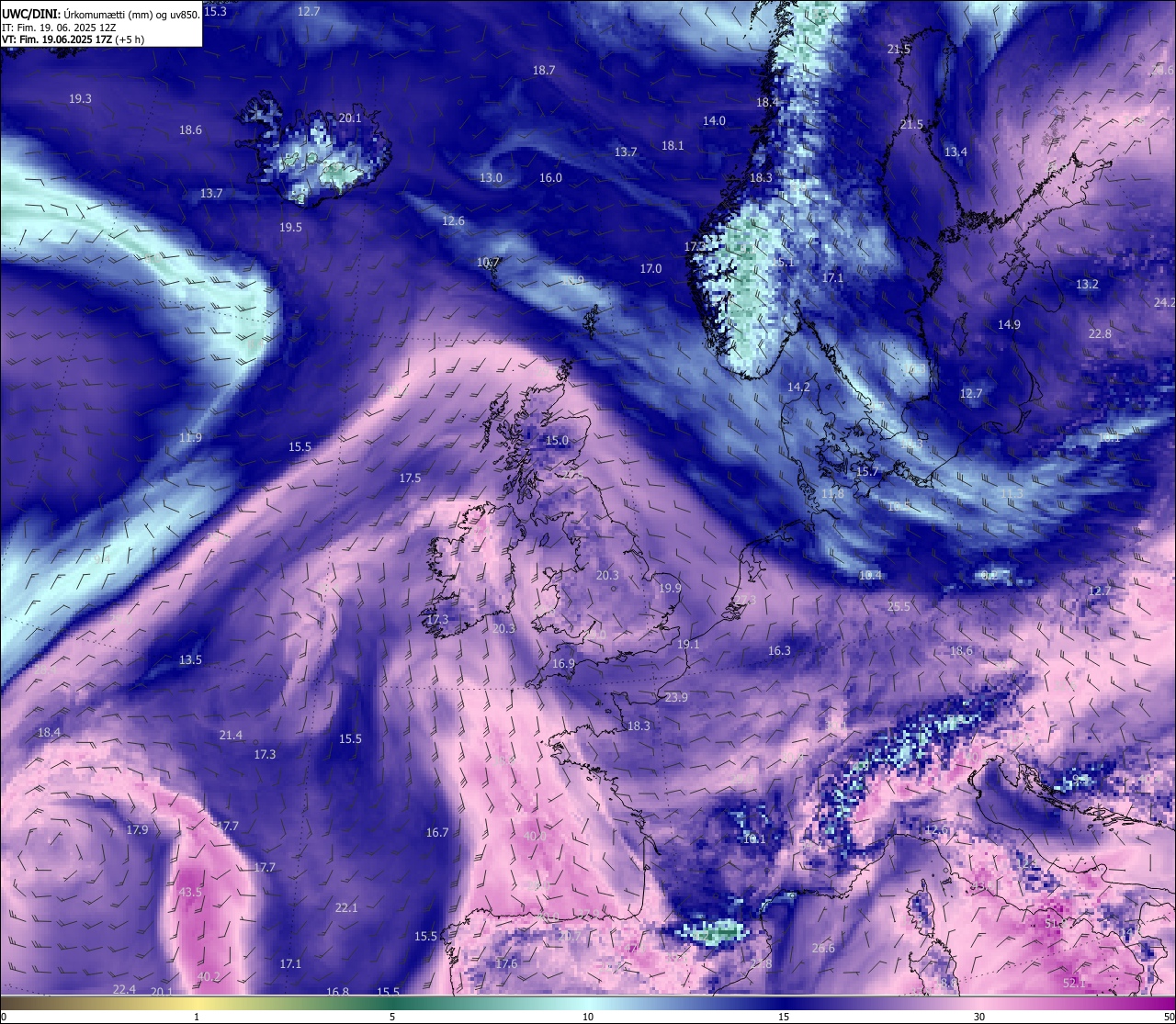The width and height of the screenshot is (1176, 1024).
Task: Pick the 16.0 value label
Action: coord(550,177)
